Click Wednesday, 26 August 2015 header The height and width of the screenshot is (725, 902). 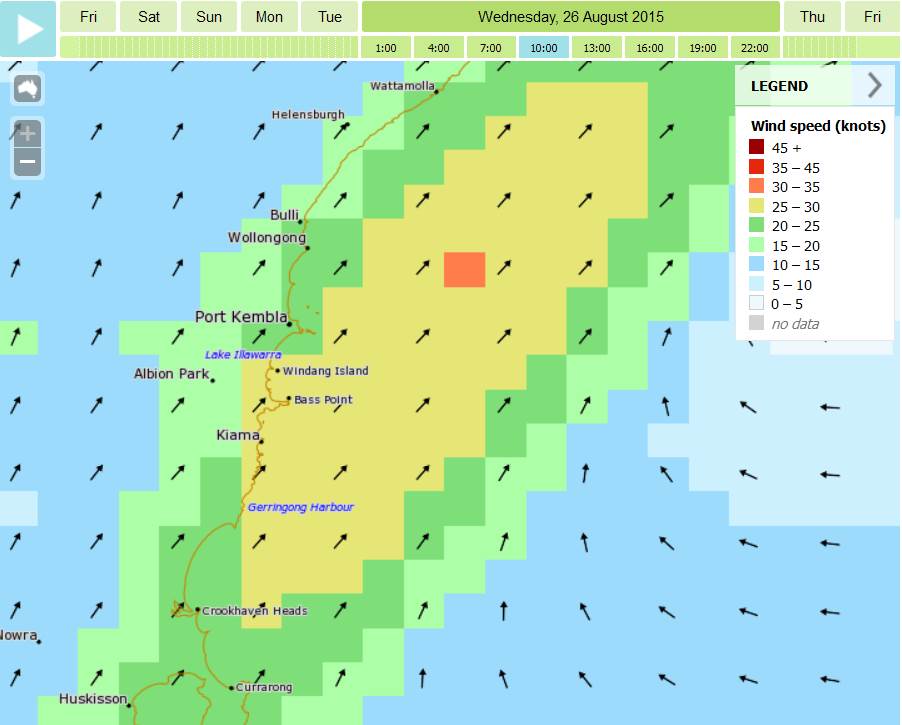click(x=570, y=17)
